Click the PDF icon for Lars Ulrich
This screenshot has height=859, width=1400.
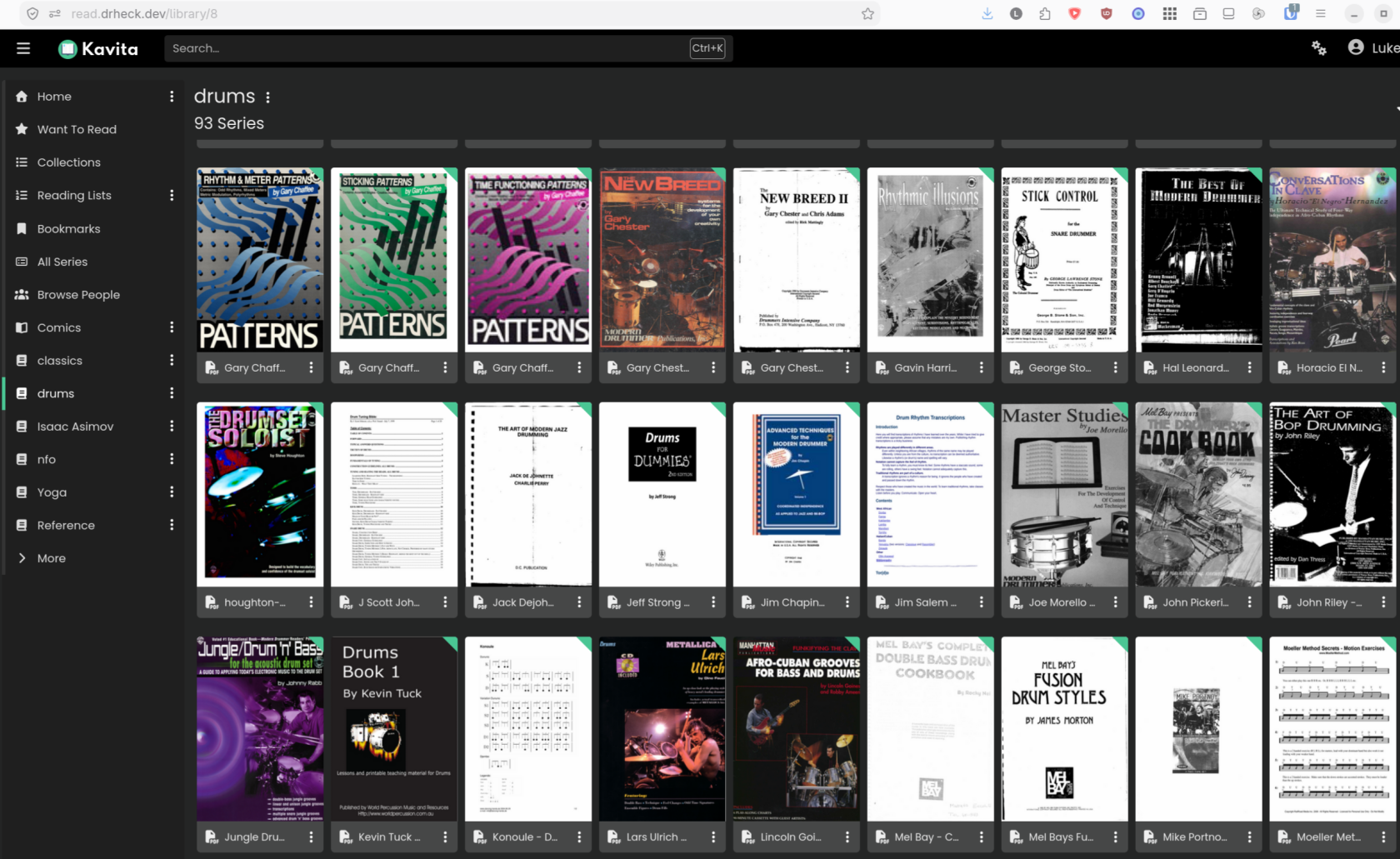coord(613,837)
